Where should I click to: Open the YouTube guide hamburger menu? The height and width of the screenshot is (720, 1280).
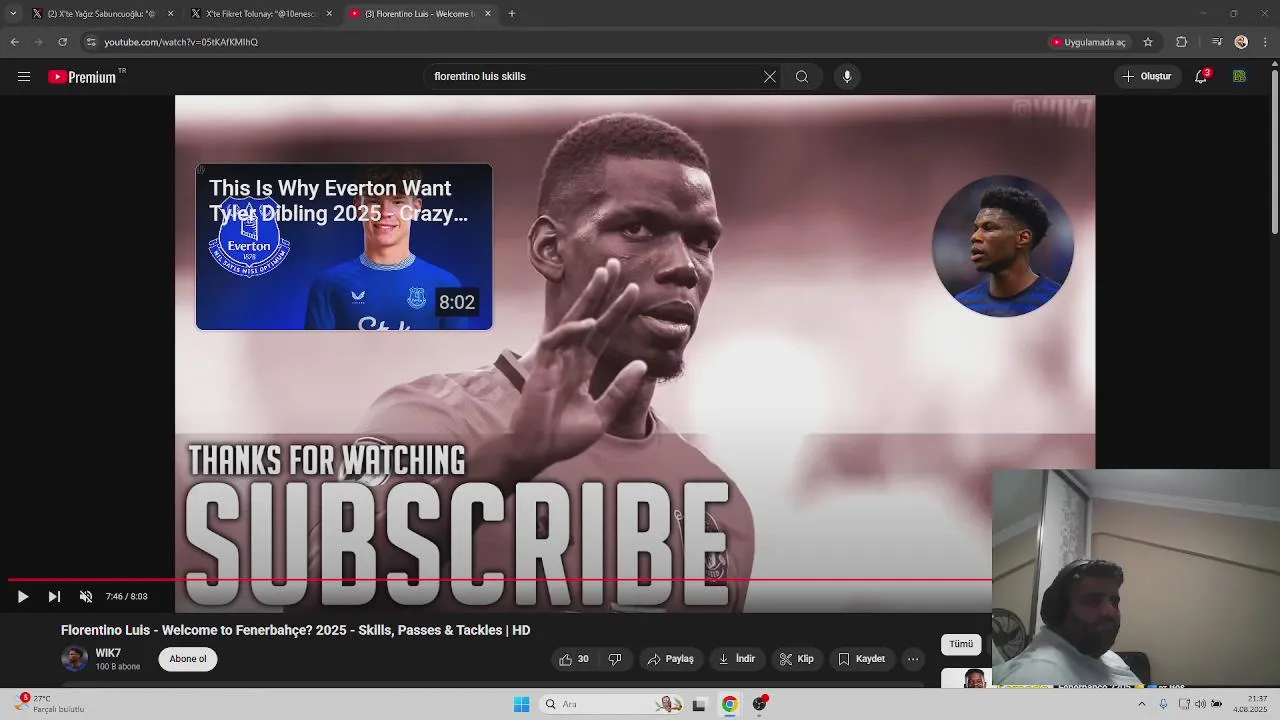pyautogui.click(x=24, y=77)
